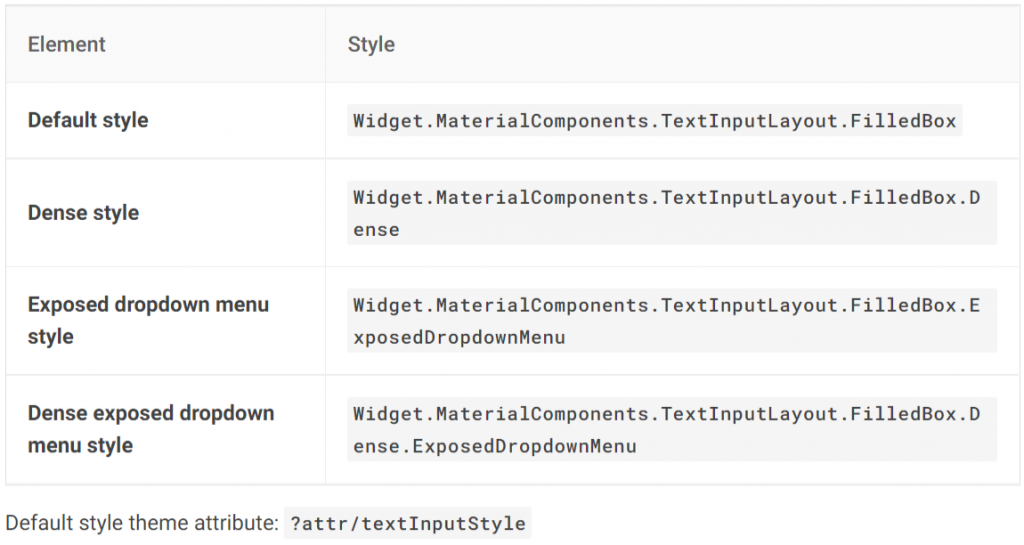Screen dimensions: 1024x545
Task: Click the wrapped "xposedDropdownMenu" code text
Action: click(459, 337)
